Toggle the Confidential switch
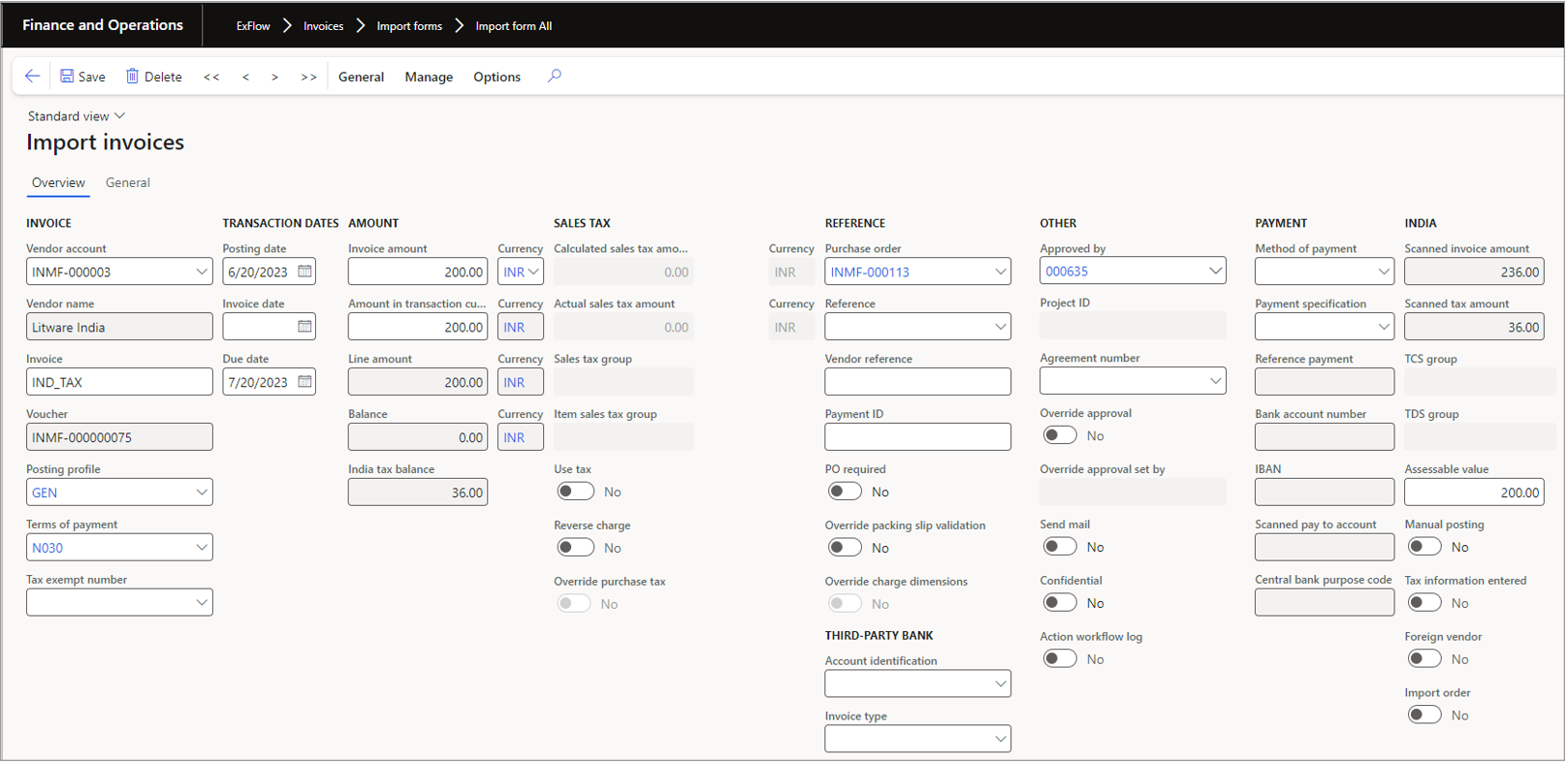 coord(1060,603)
